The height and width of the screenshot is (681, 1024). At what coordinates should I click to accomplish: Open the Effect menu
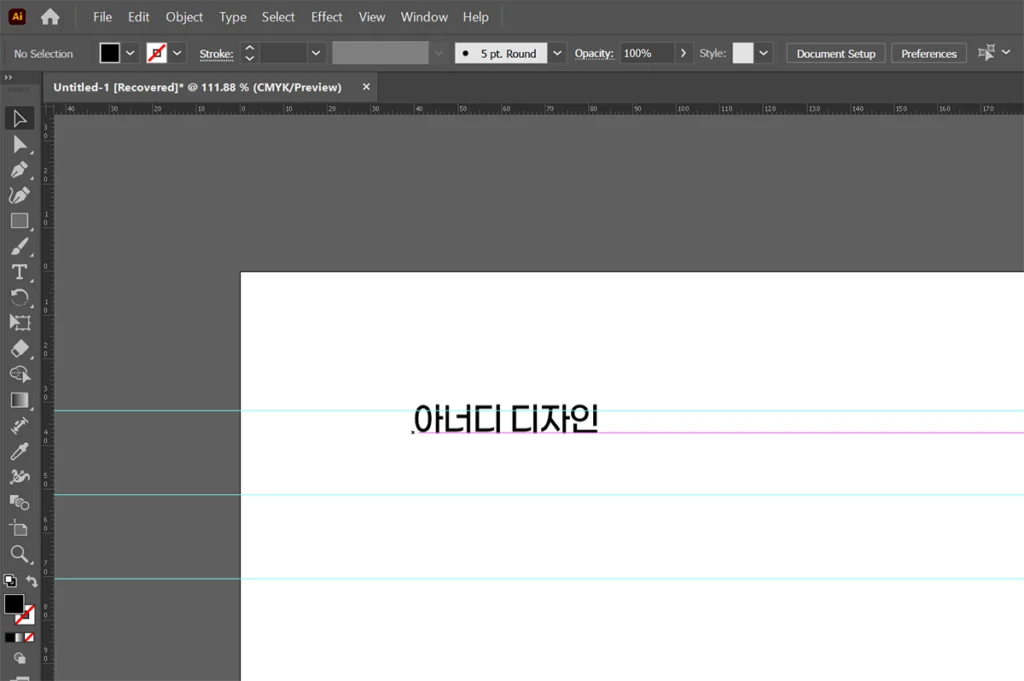327,17
